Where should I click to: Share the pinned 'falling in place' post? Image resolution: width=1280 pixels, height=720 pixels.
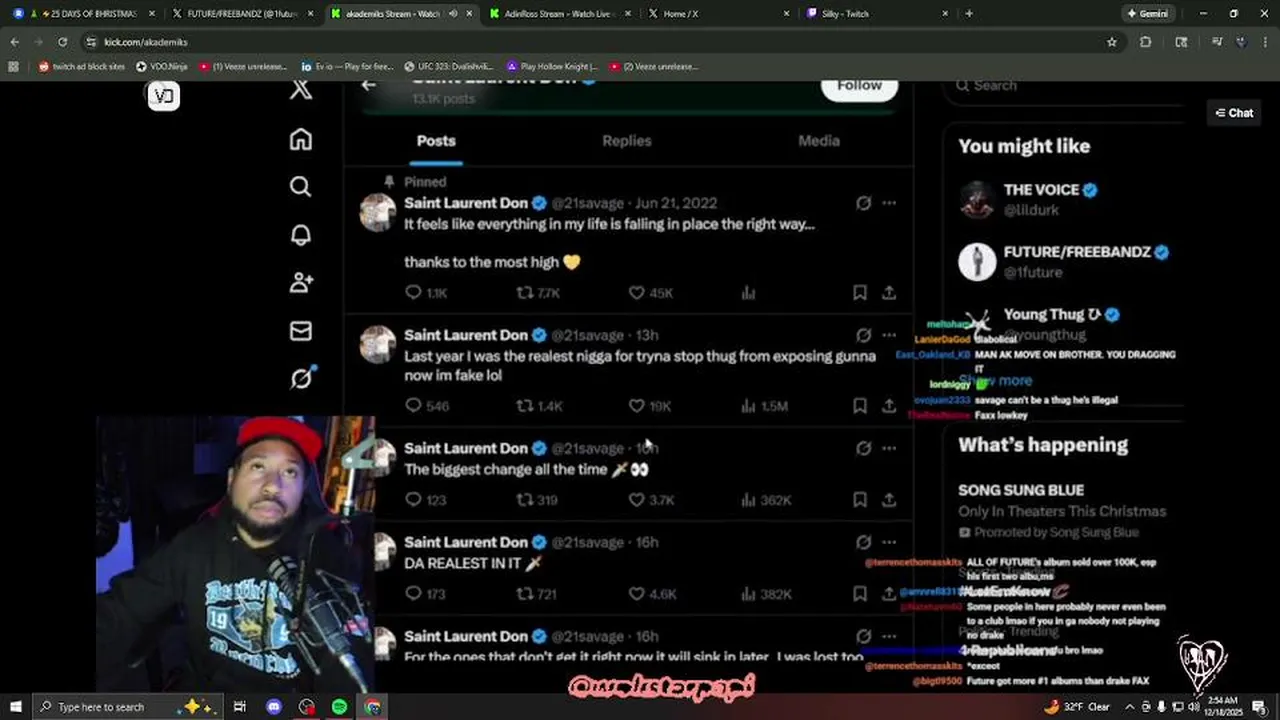point(889,293)
